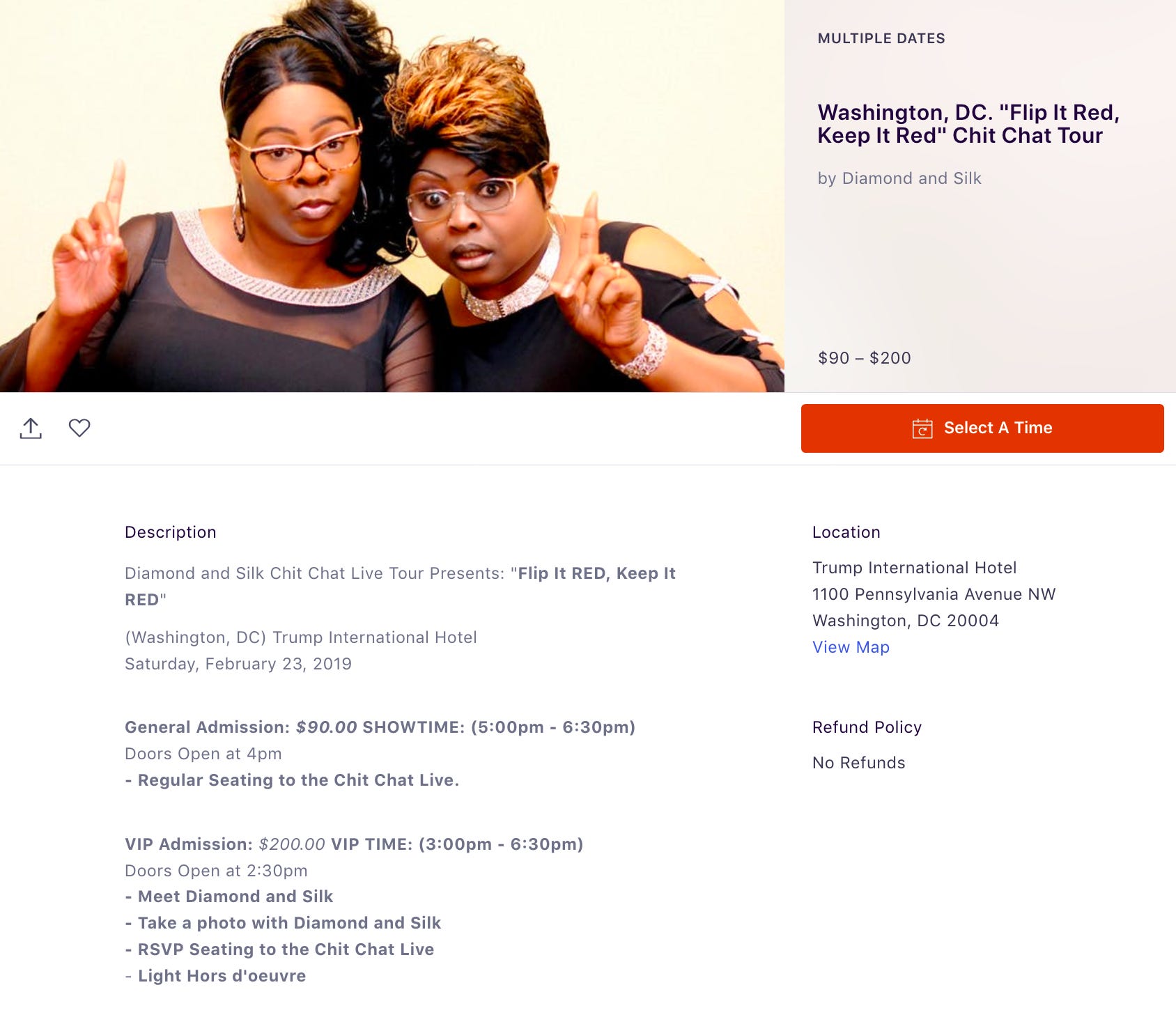
Task: Save event with the heart icon
Action: pos(79,428)
